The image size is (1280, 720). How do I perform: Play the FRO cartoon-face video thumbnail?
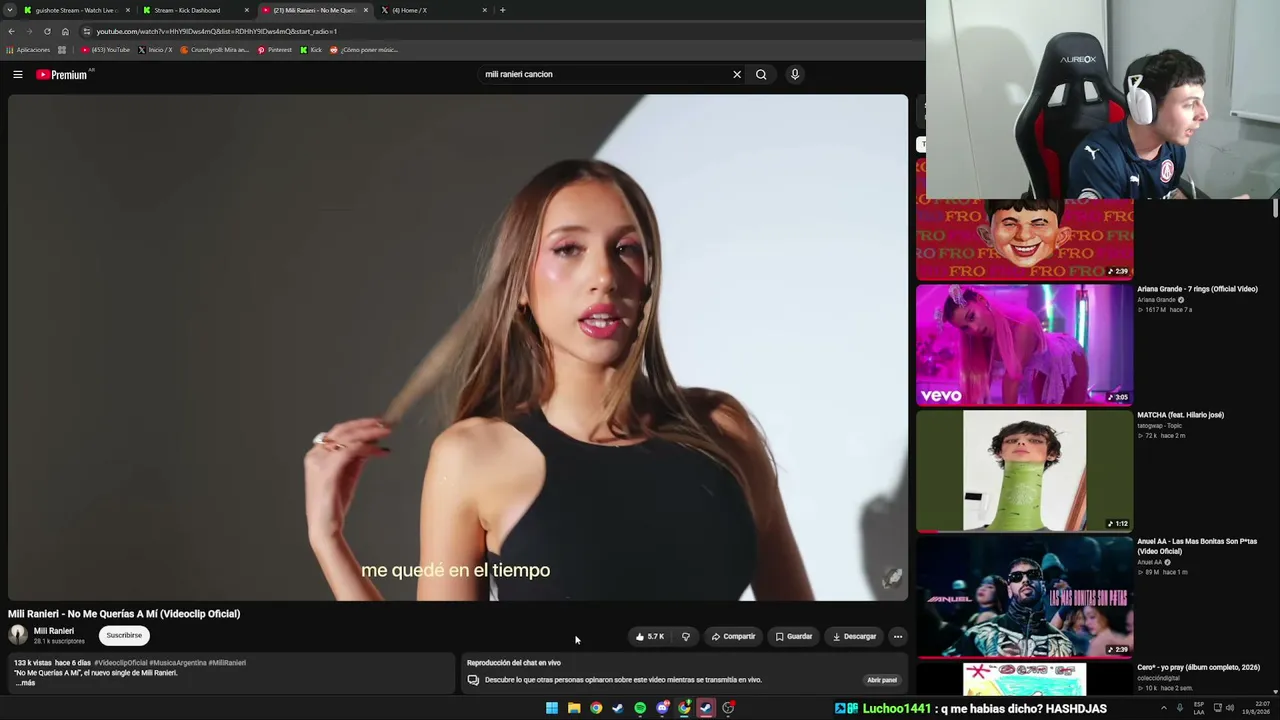(x=1025, y=239)
